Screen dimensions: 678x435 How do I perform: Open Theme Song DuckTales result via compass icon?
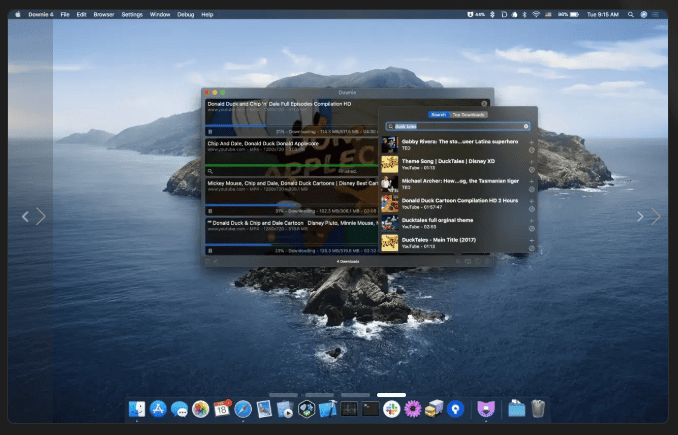click(531, 170)
